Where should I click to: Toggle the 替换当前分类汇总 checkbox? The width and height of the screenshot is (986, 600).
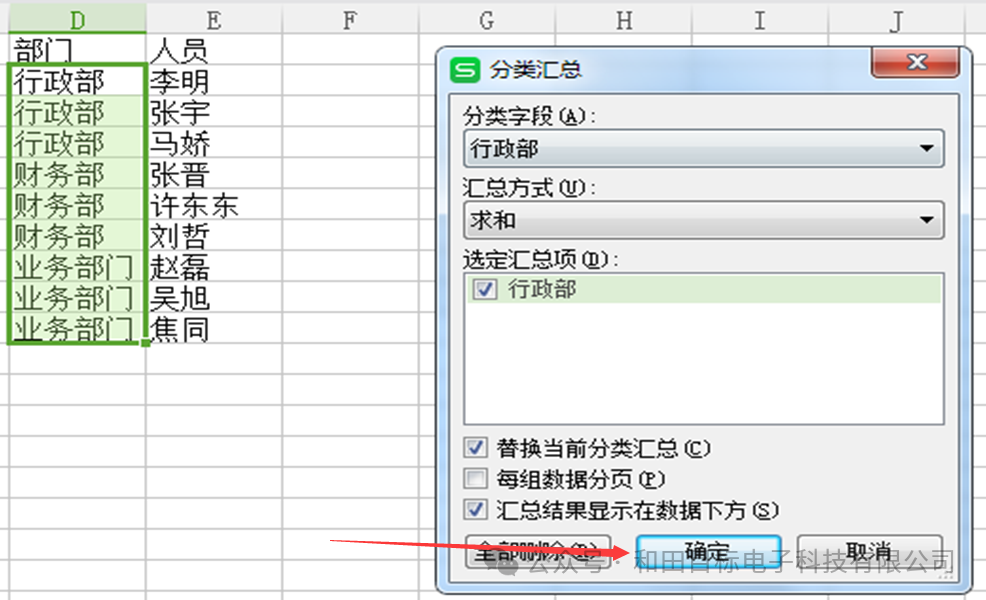475,448
